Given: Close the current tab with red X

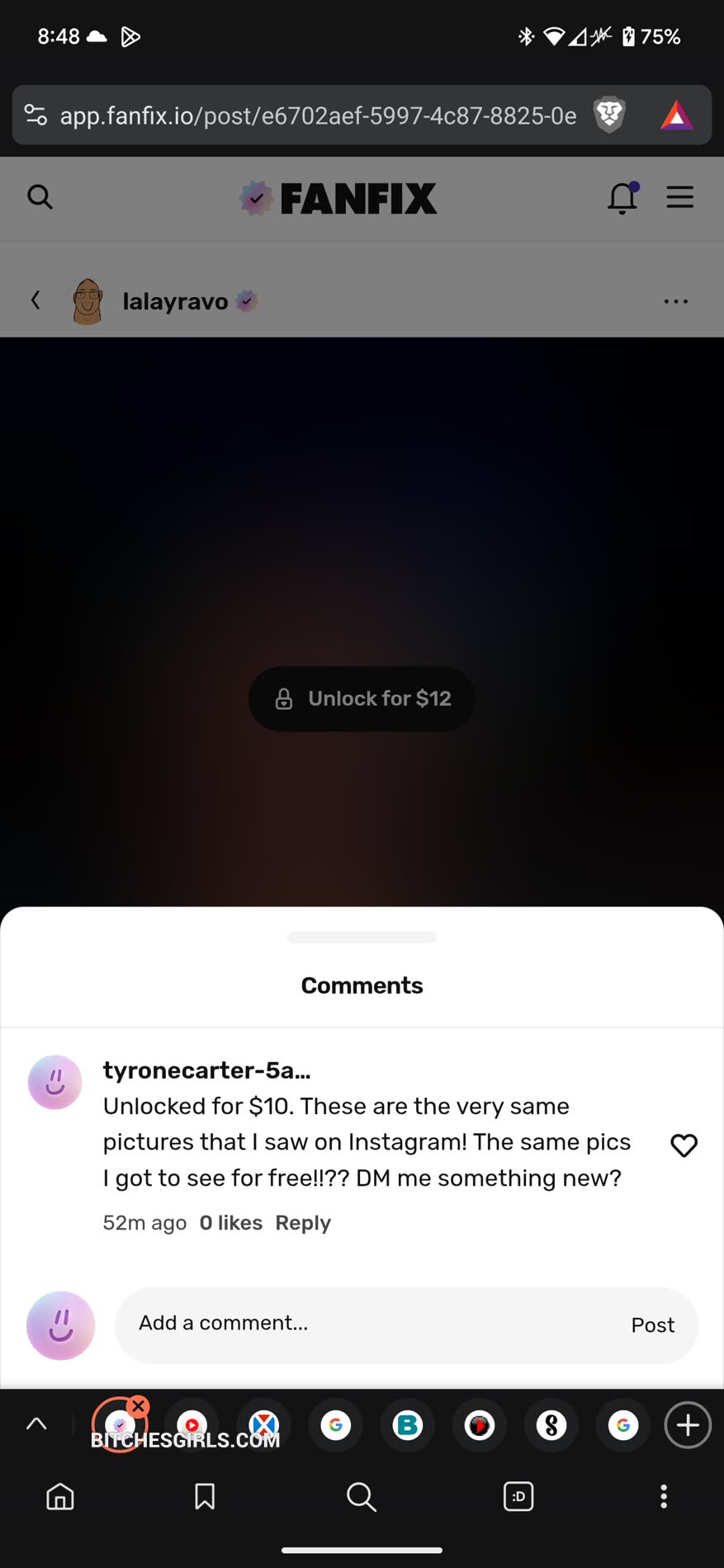Looking at the screenshot, I should pyautogui.click(x=139, y=1405).
